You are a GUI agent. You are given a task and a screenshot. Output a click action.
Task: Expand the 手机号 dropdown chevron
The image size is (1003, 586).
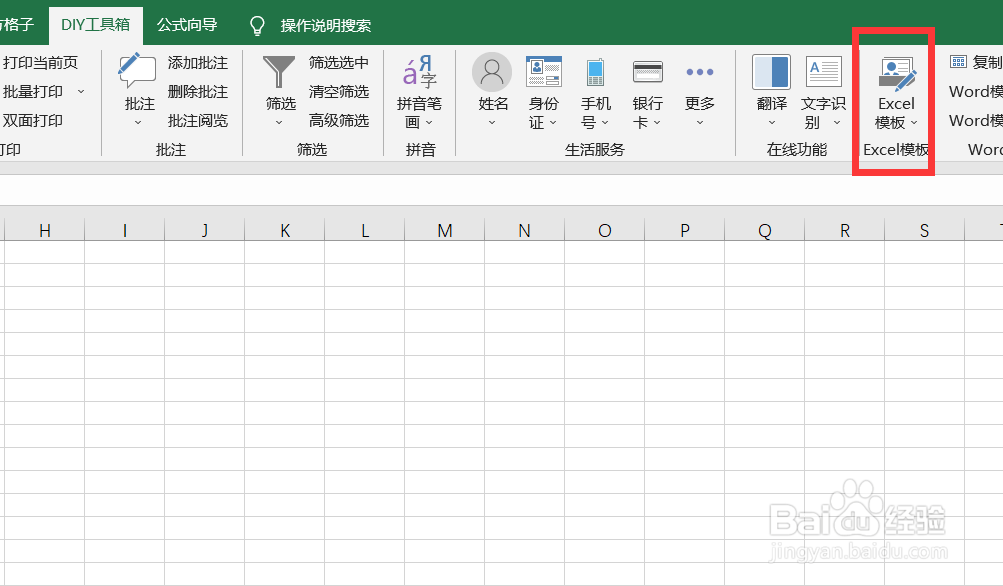point(605,122)
